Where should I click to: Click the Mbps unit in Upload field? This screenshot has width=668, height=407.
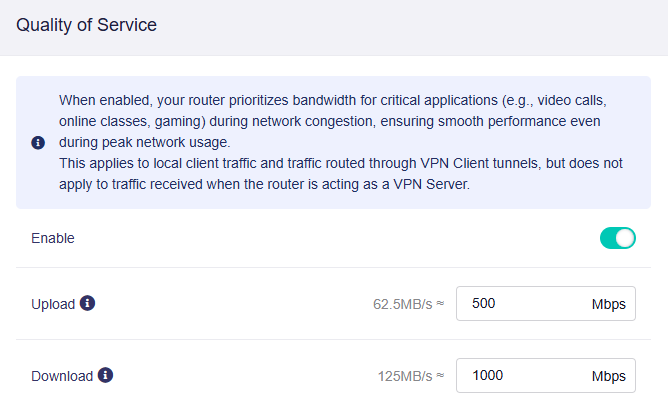608,304
